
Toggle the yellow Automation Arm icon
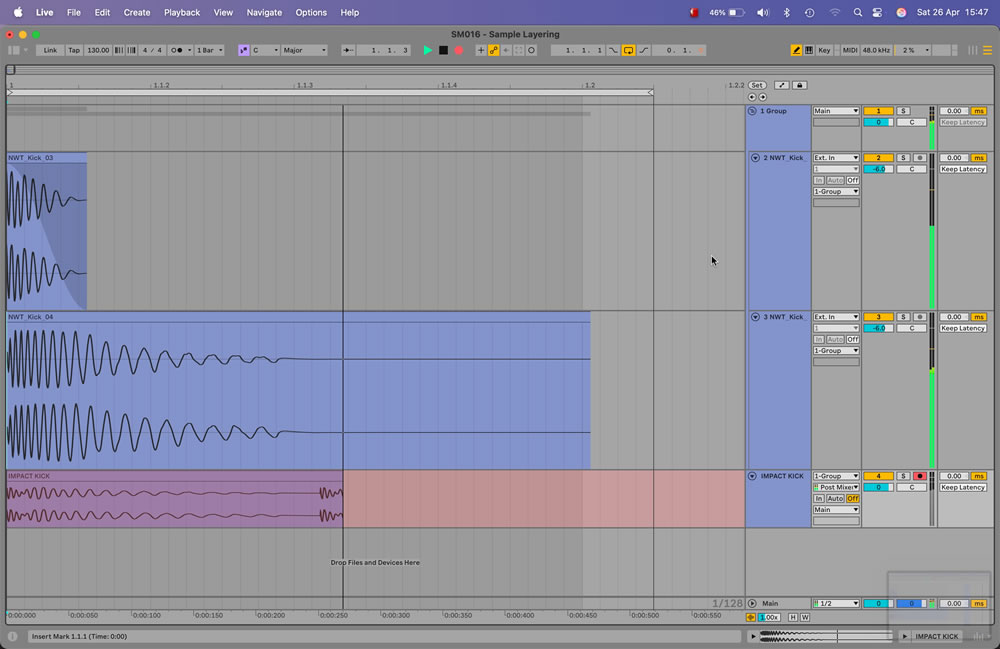(x=494, y=50)
